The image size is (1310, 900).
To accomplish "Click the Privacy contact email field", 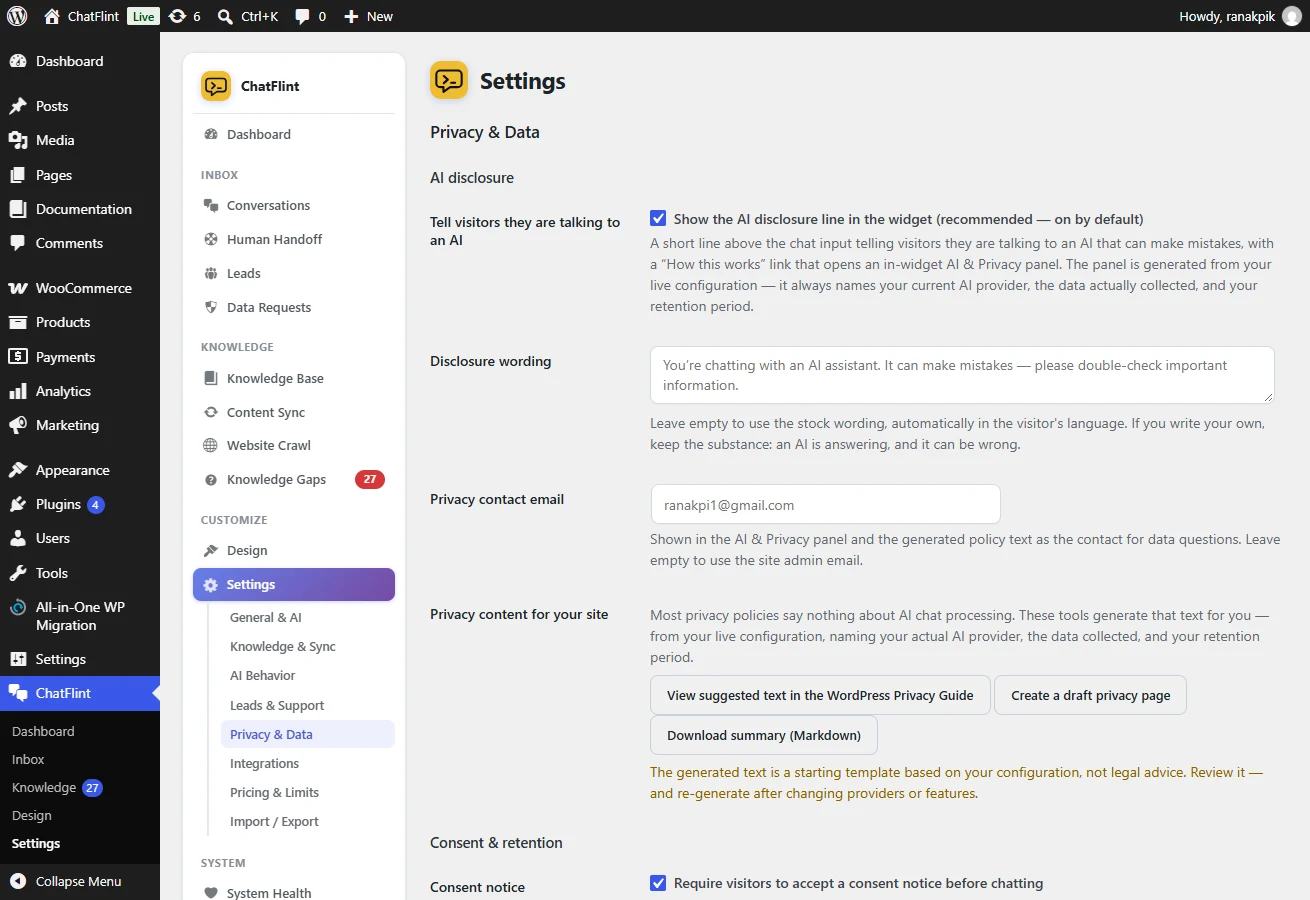I will [825, 504].
